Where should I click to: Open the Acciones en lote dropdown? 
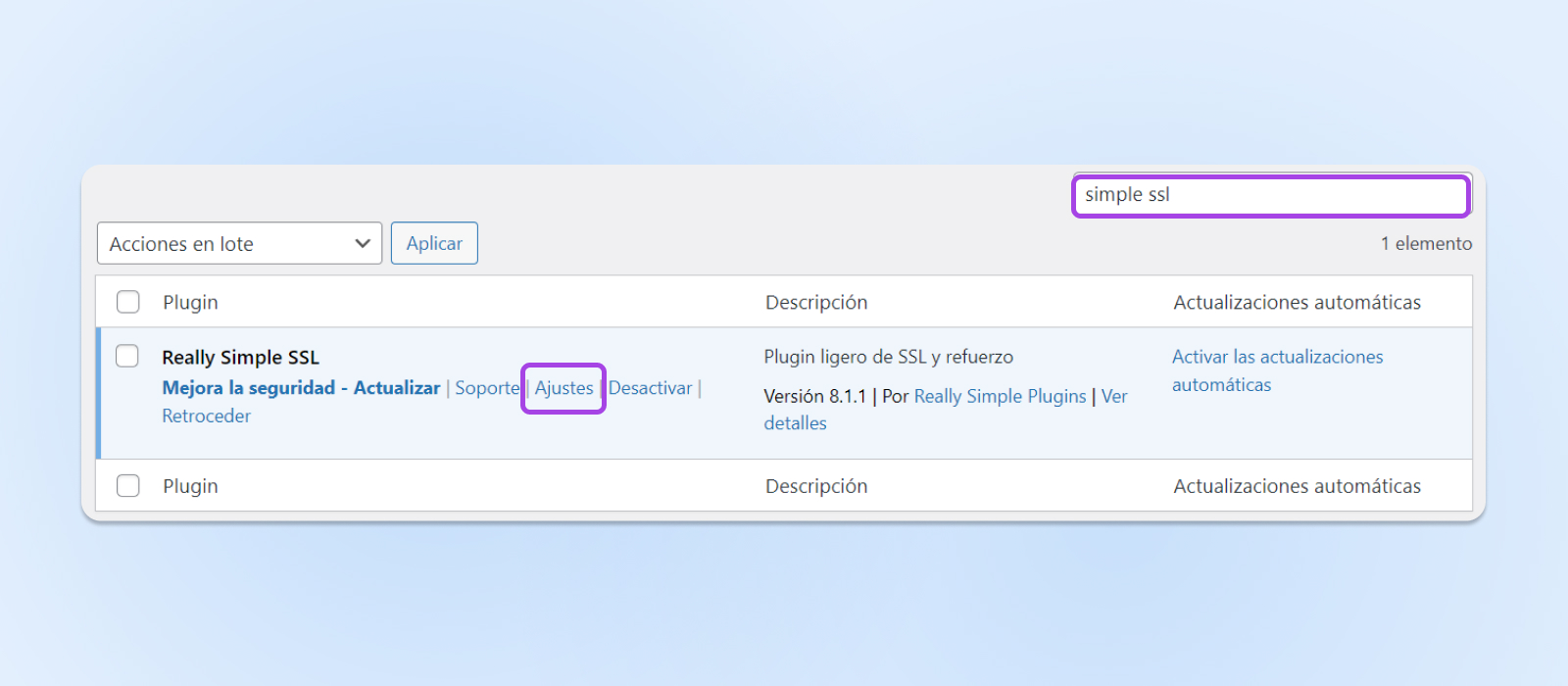[238, 243]
